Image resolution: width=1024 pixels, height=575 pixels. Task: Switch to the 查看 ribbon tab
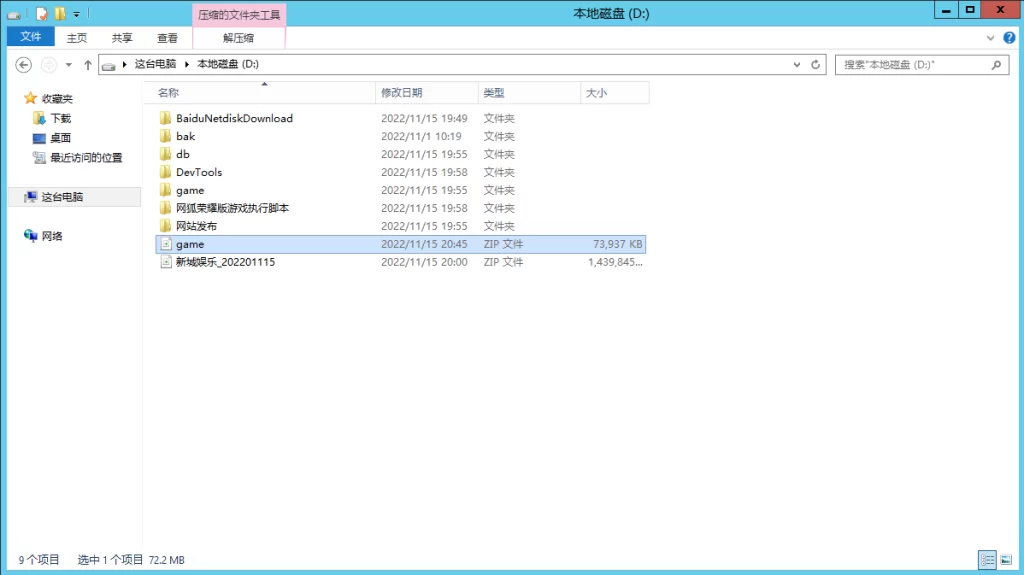pyautogui.click(x=167, y=38)
